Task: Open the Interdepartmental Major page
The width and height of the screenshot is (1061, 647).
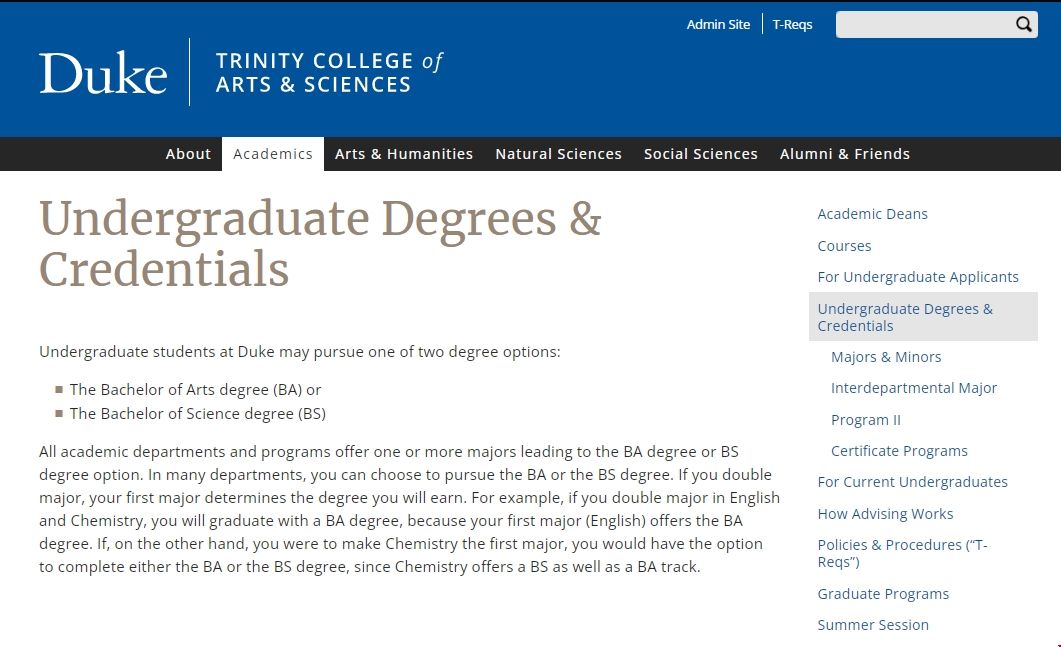Action: 914,387
